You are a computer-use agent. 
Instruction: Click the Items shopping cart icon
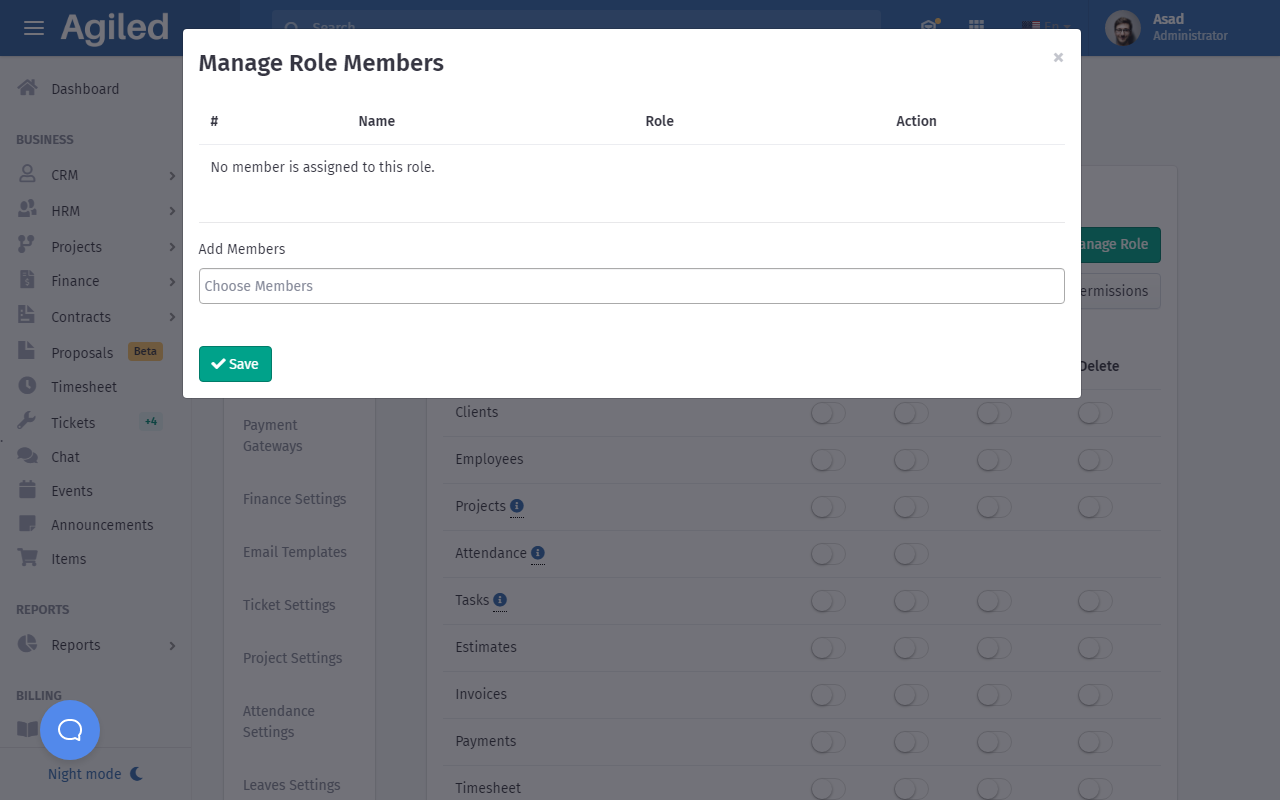pos(28,558)
